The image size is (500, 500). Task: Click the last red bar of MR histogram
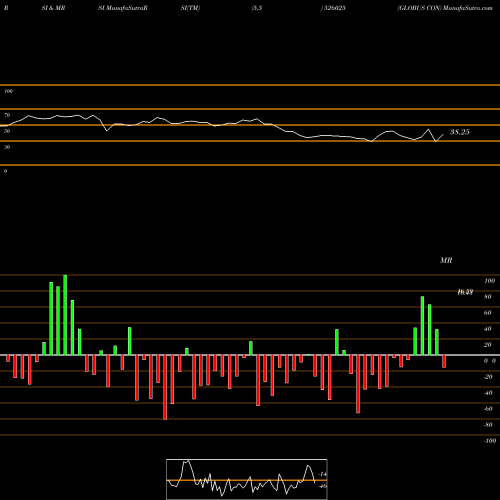click(x=444, y=361)
